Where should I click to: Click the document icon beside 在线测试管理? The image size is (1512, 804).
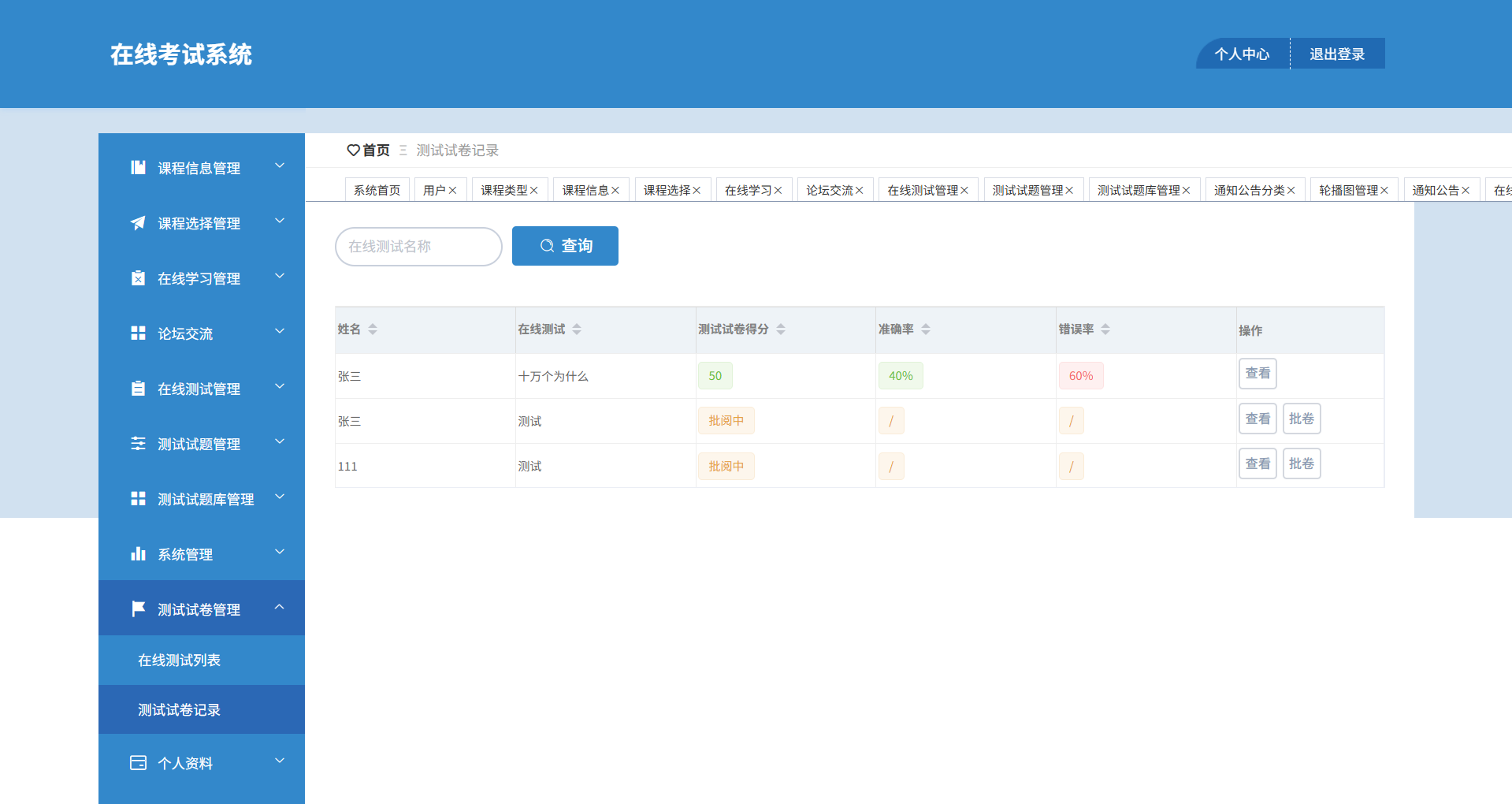click(x=138, y=389)
